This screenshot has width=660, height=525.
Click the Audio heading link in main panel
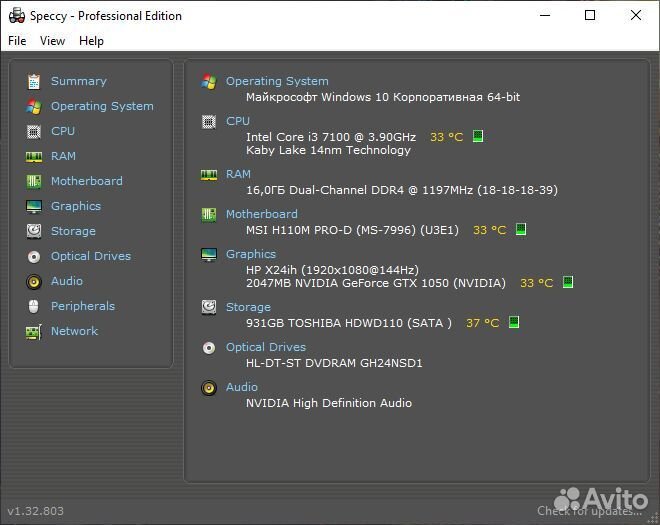[x=242, y=387]
